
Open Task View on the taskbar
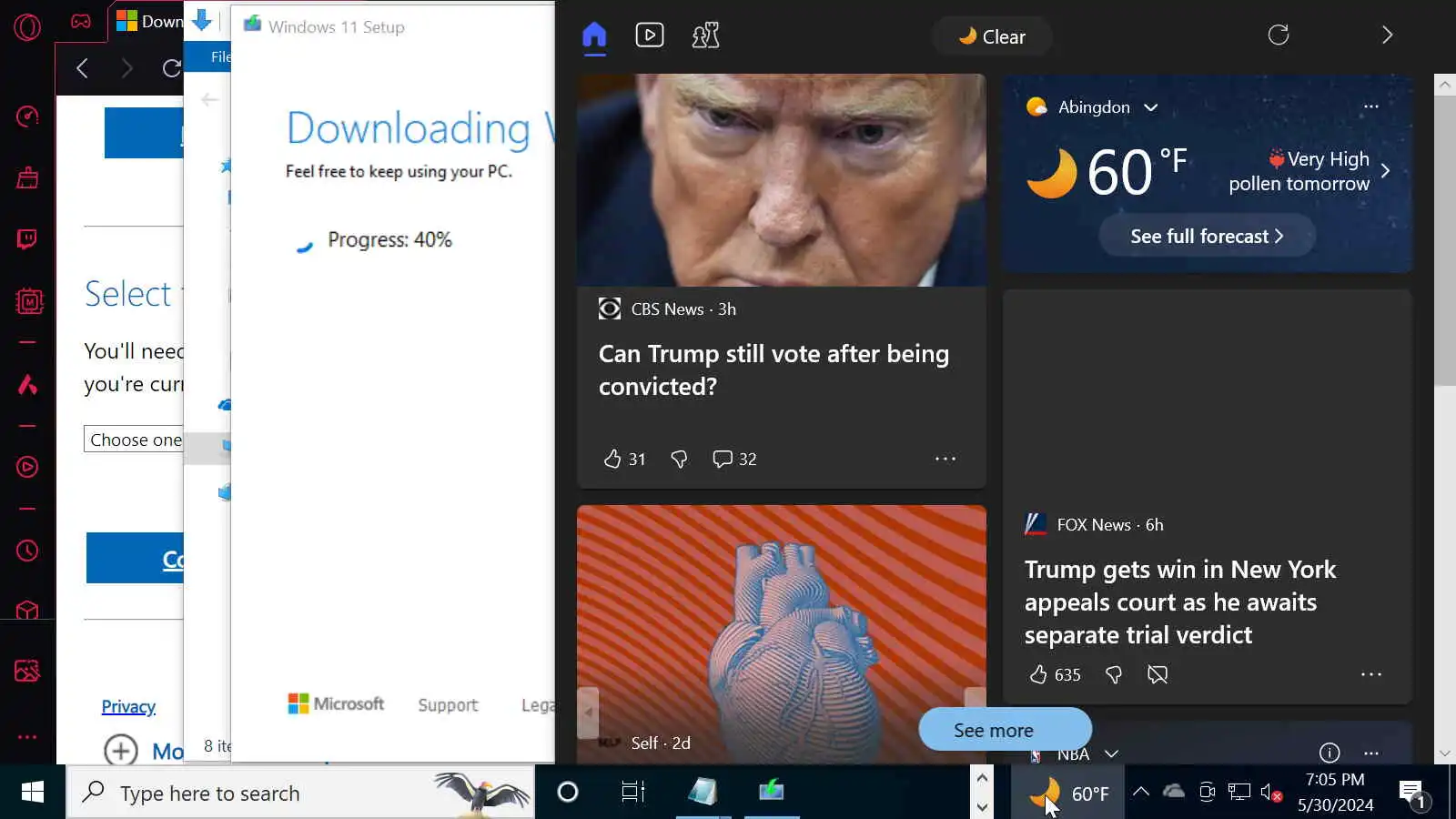(633, 793)
